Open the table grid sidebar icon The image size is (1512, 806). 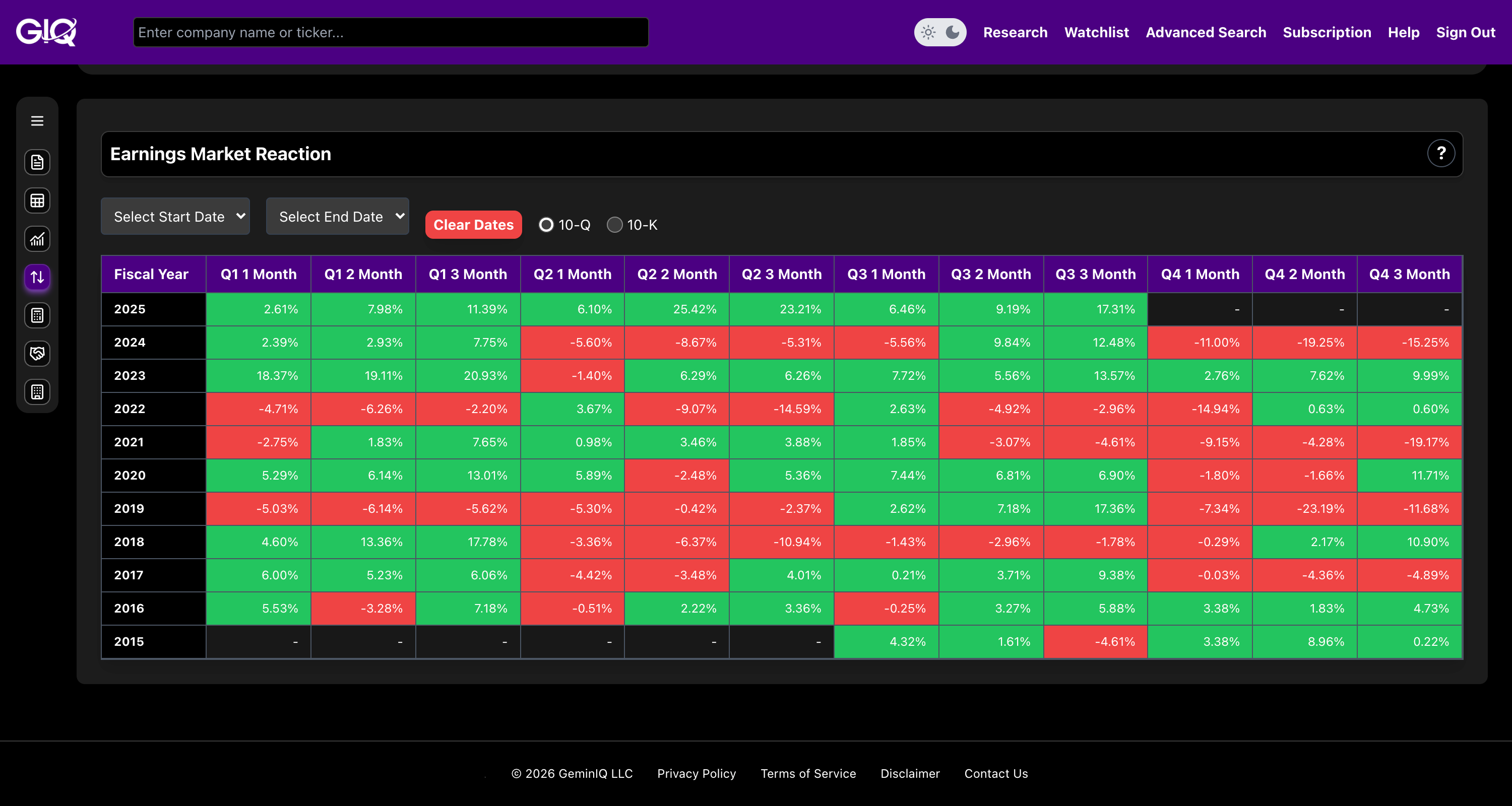pyautogui.click(x=37, y=200)
